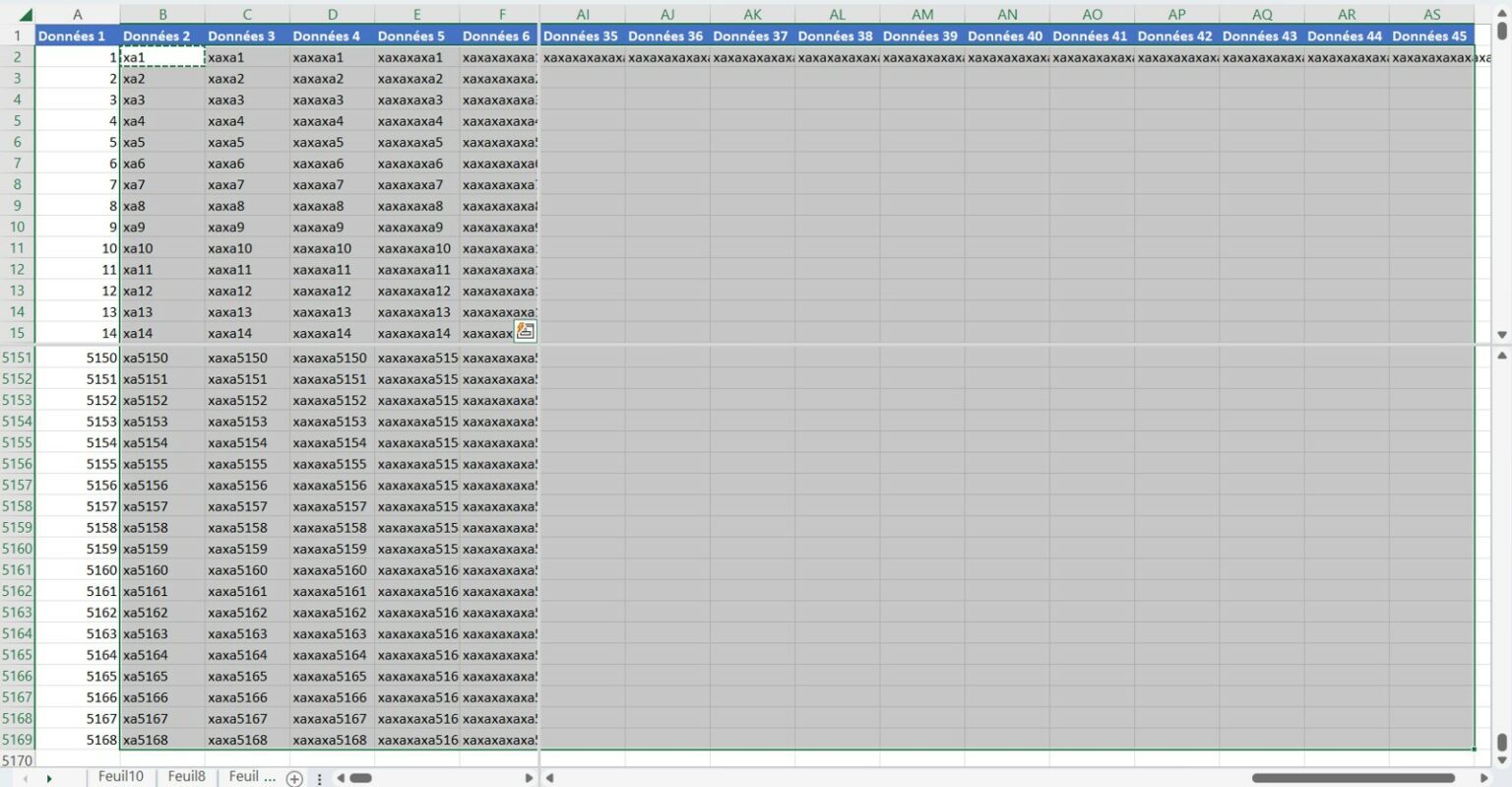Add a new worksheet using the plus icon
The width and height of the screenshot is (1512, 787).
pyautogui.click(x=293, y=777)
